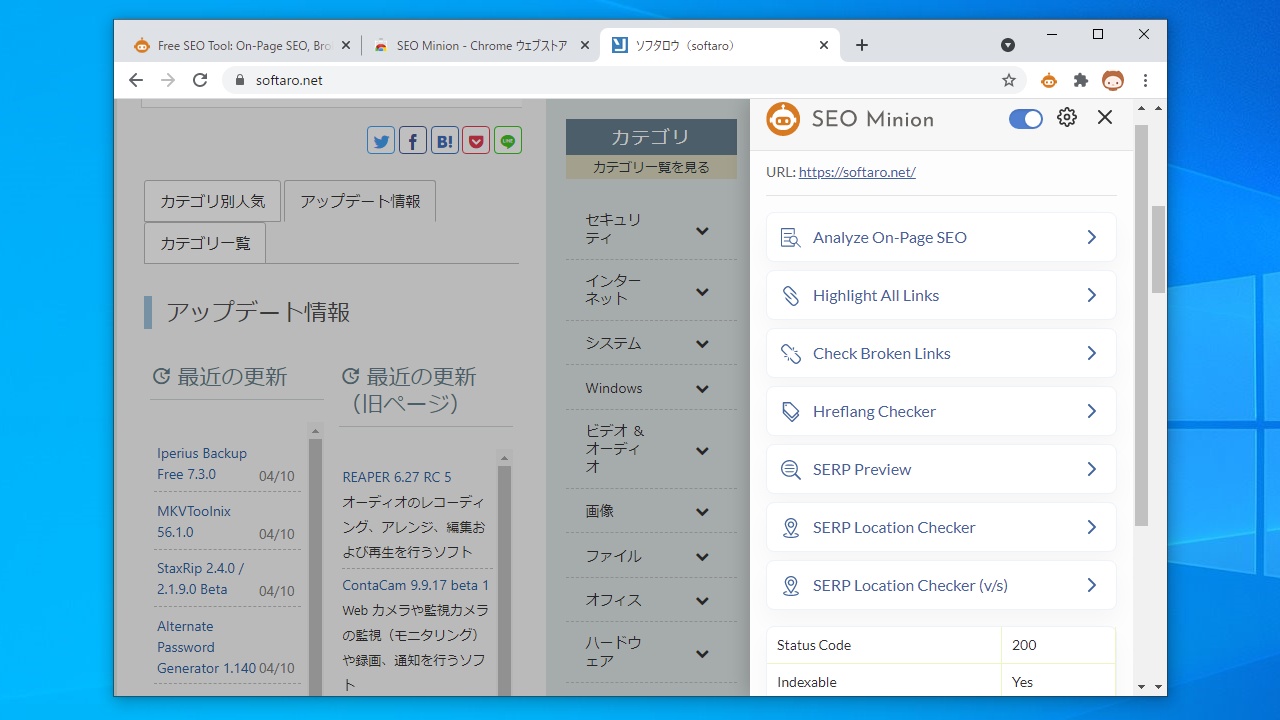Click カテゴリ一覧を見る link

(x=651, y=167)
